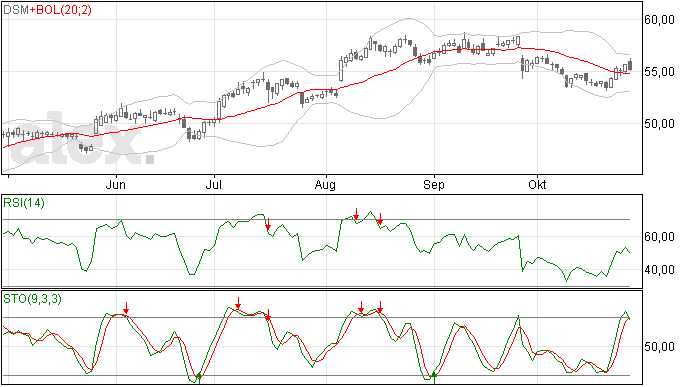This screenshot has height=387, width=690.
Task: Click the Aug month label on time axis
Action: point(325,185)
